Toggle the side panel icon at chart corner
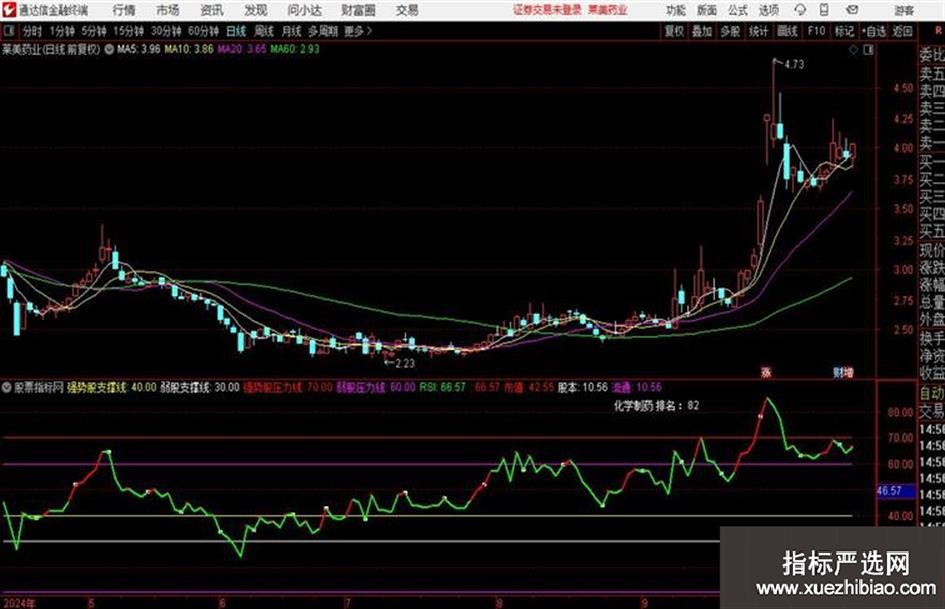The width and height of the screenshot is (945, 609). (868, 50)
